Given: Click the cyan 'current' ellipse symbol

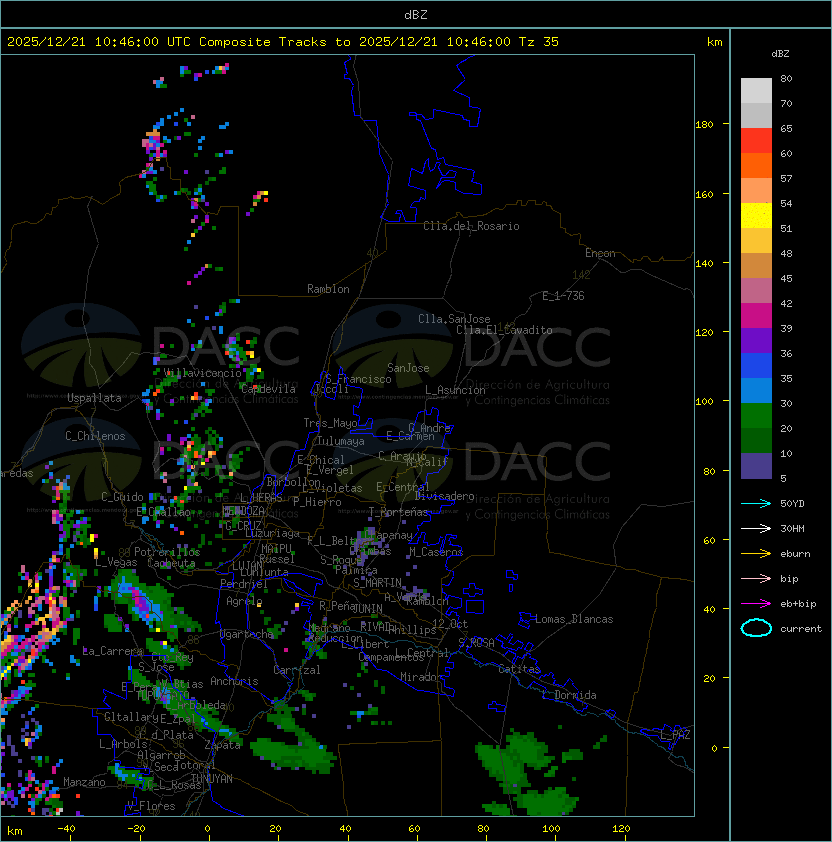Looking at the screenshot, I should (756, 628).
